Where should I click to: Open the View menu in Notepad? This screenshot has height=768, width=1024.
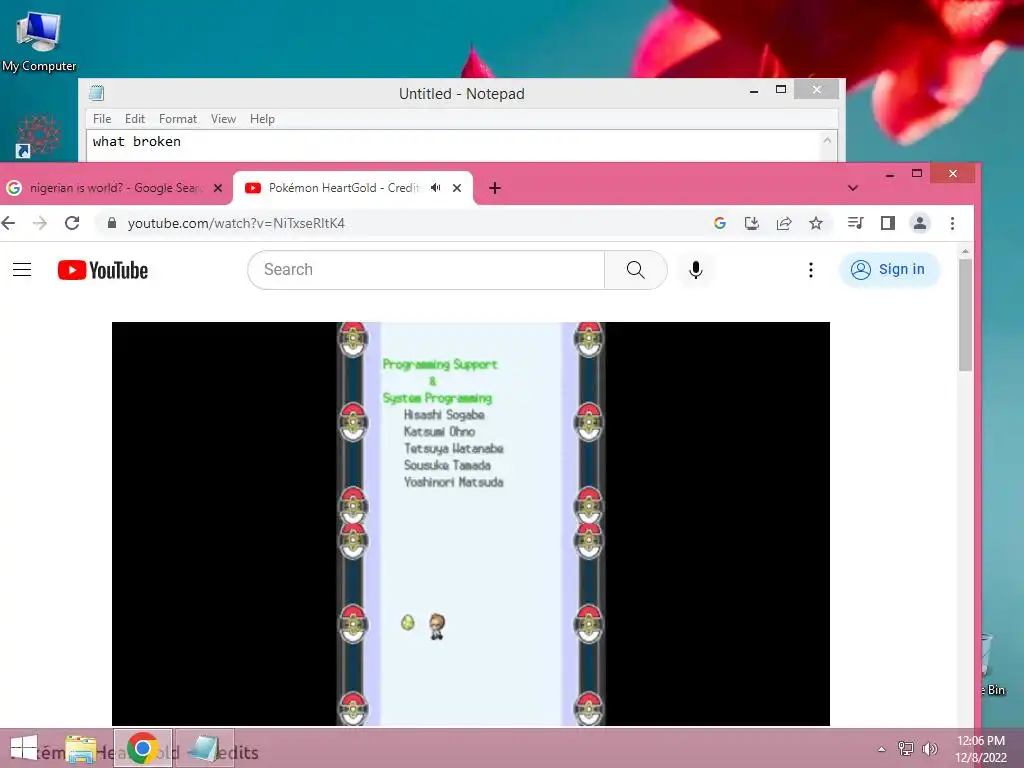pos(223,119)
